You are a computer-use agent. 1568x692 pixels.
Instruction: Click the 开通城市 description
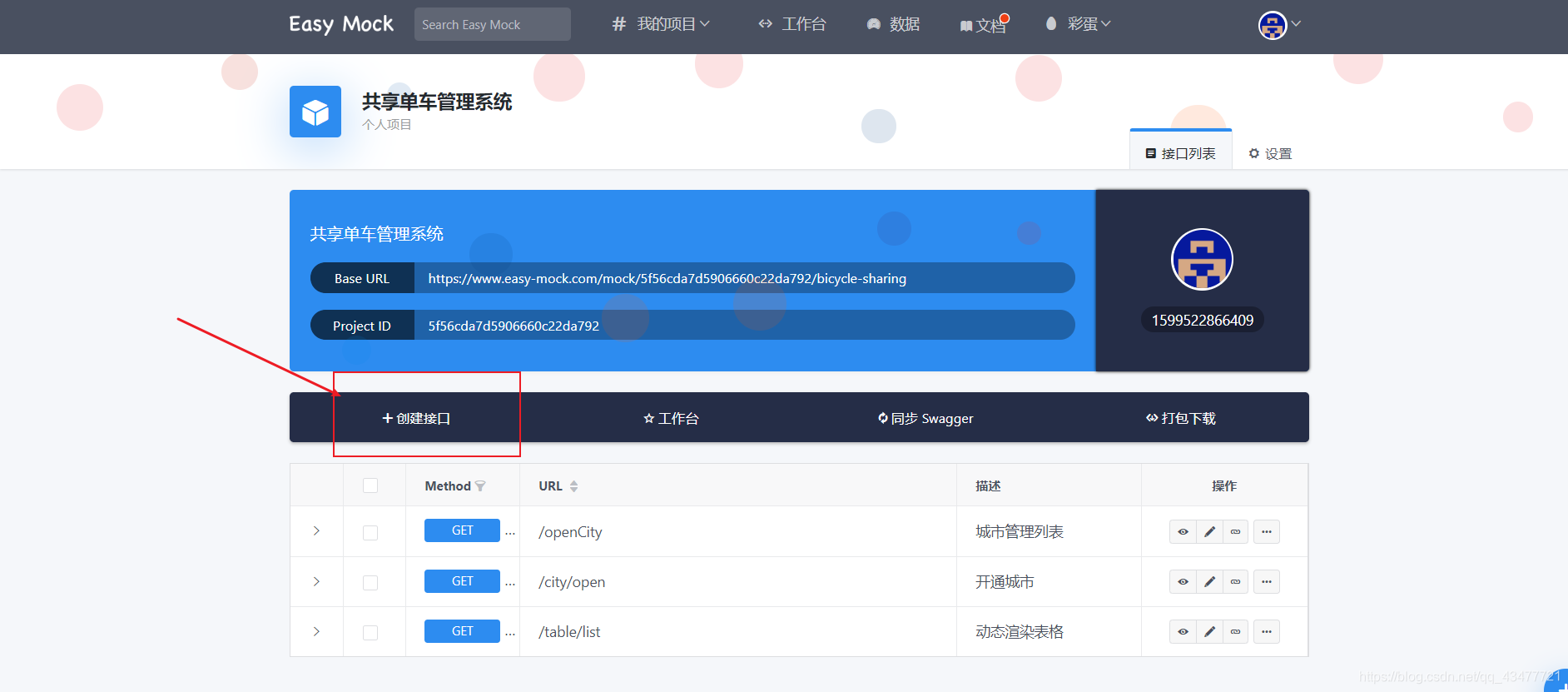[x=1005, y=581]
